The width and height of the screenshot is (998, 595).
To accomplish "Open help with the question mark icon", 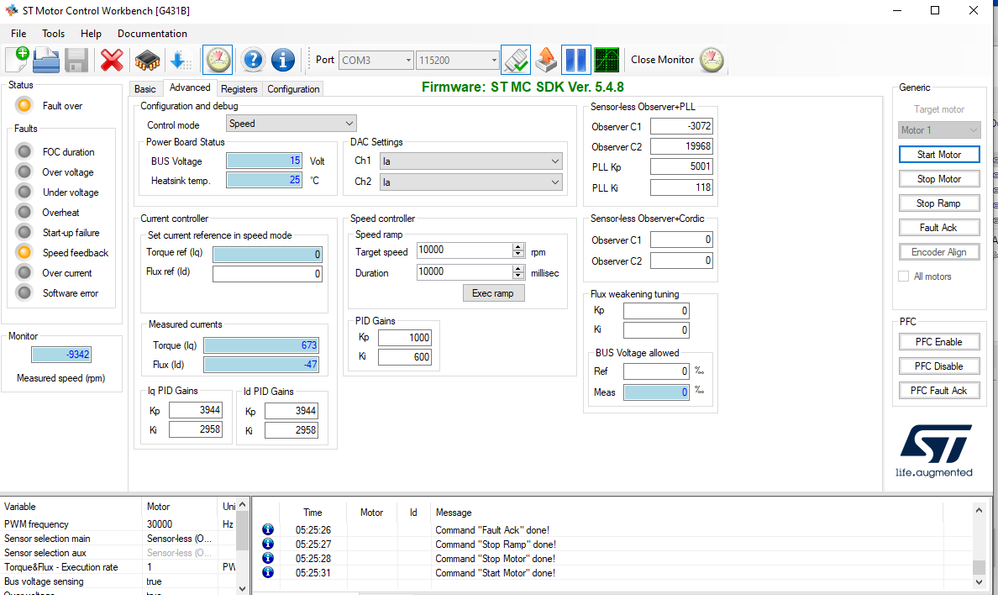I will pos(253,60).
